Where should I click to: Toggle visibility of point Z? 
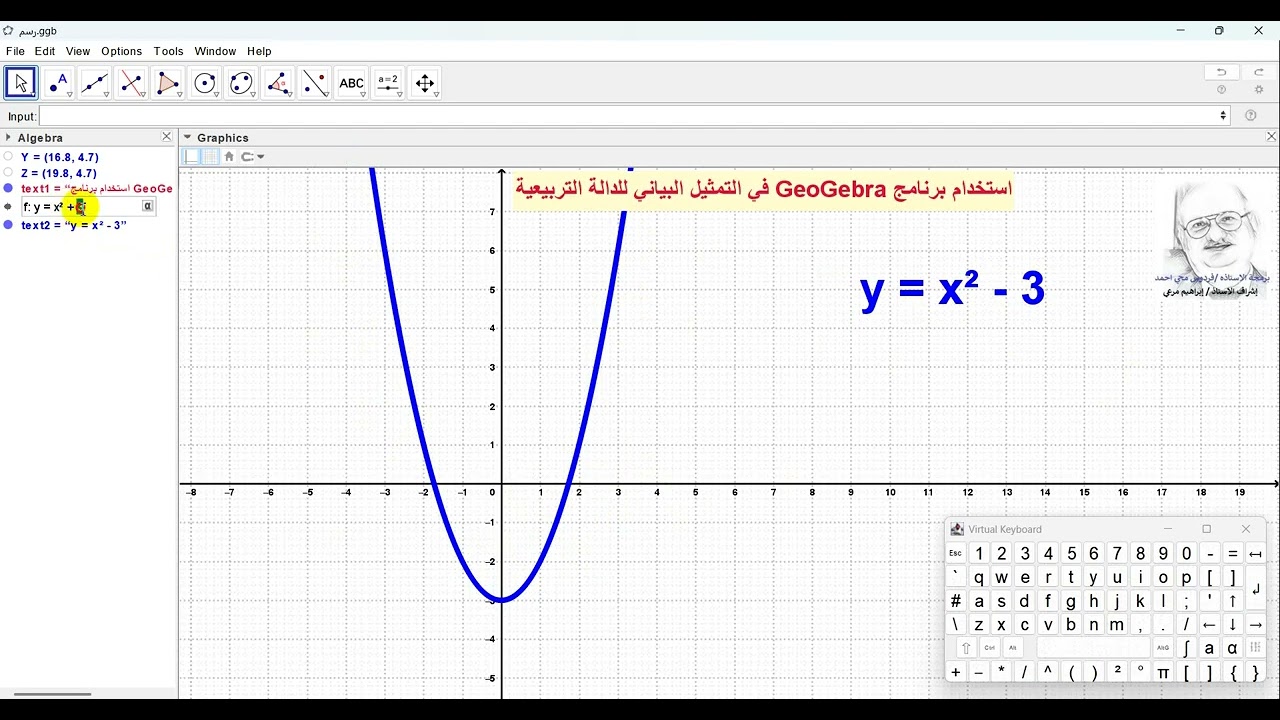pos(8,172)
